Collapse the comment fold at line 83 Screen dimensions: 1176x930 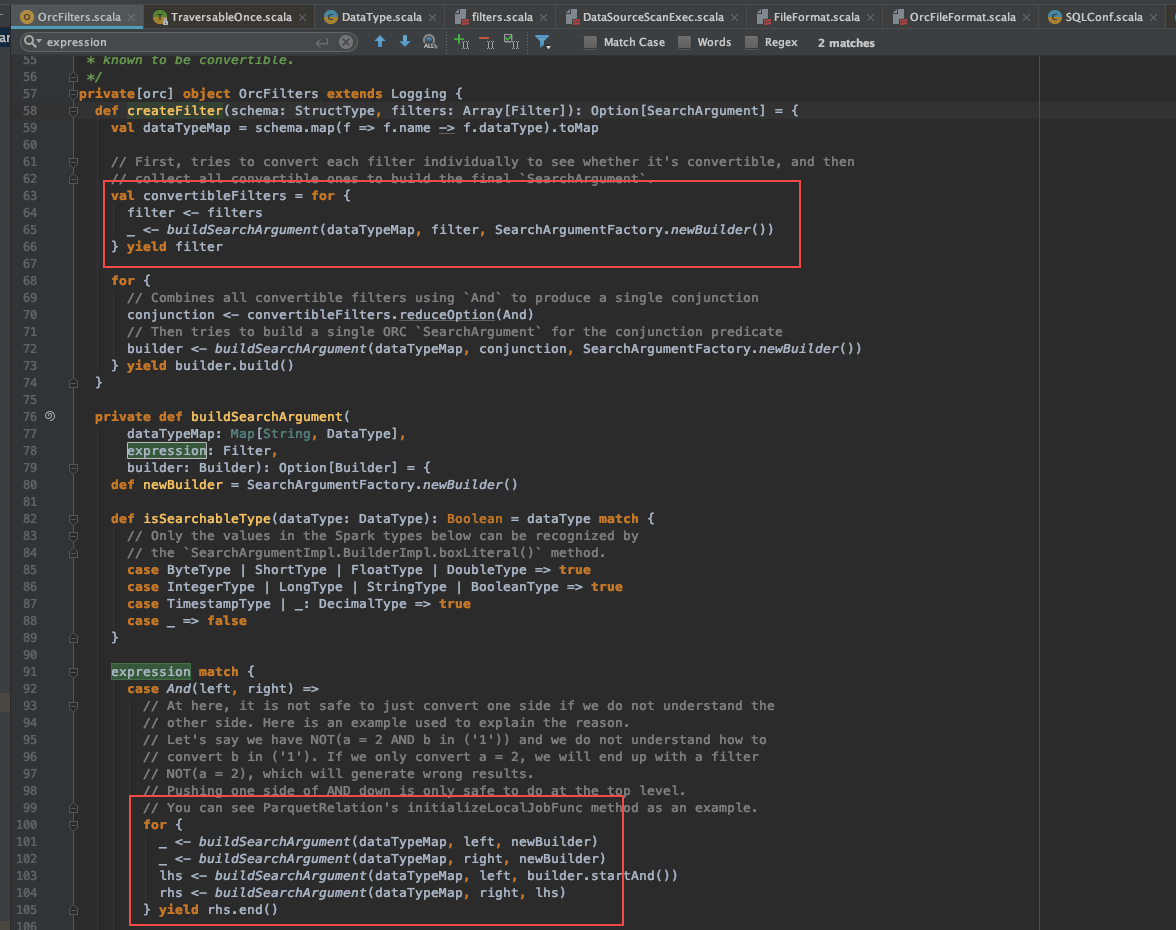click(x=74, y=536)
